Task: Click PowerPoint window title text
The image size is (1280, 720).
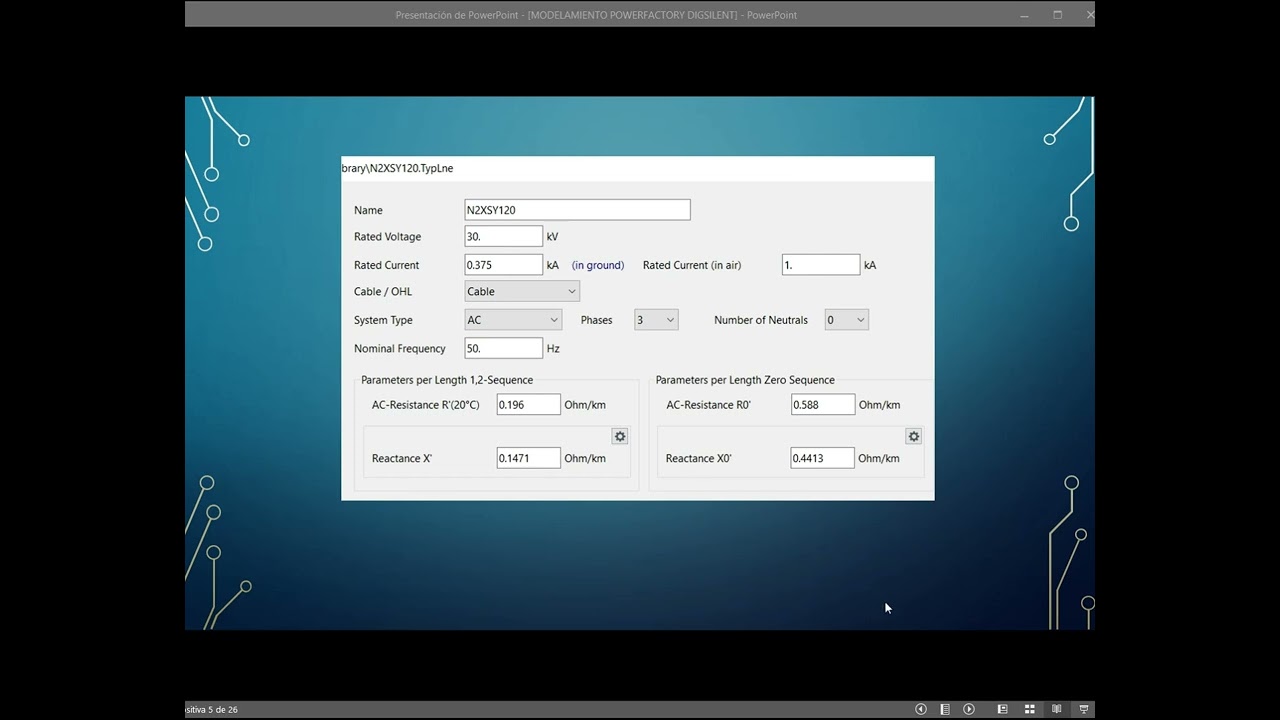Action: 596,15
